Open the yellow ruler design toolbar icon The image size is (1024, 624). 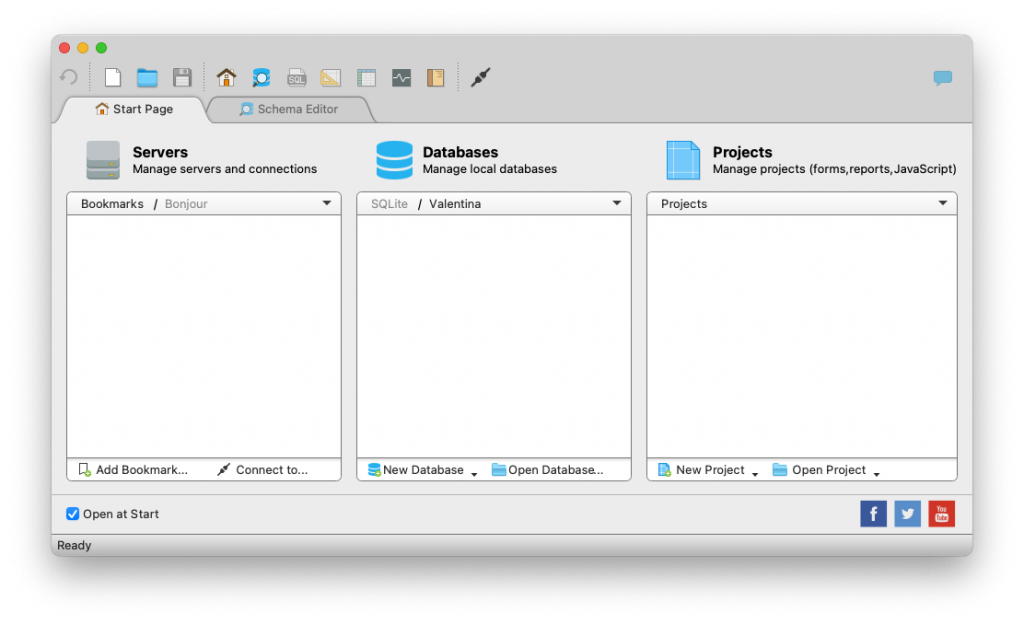pos(330,78)
